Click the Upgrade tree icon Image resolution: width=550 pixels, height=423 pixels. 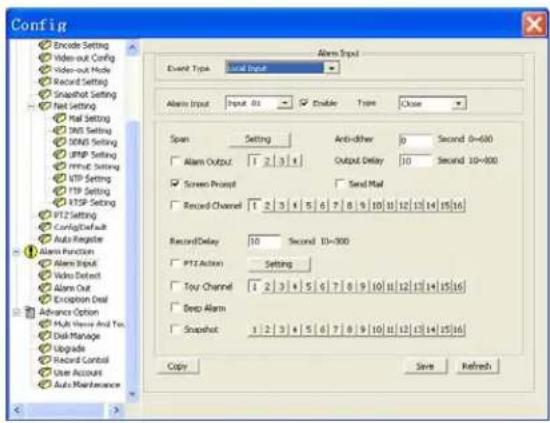point(45,348)
